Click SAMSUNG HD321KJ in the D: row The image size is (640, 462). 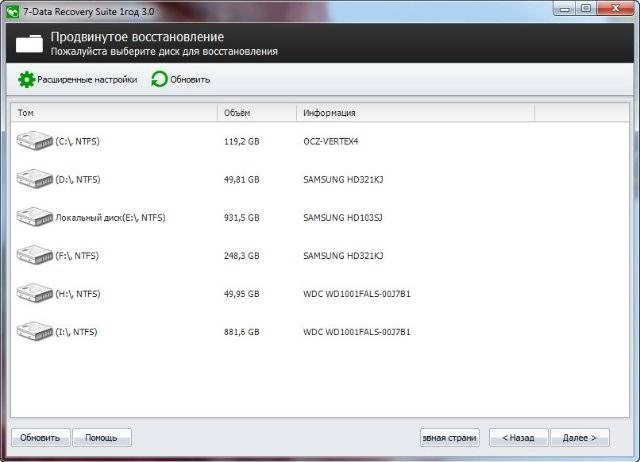pos(343,180)
